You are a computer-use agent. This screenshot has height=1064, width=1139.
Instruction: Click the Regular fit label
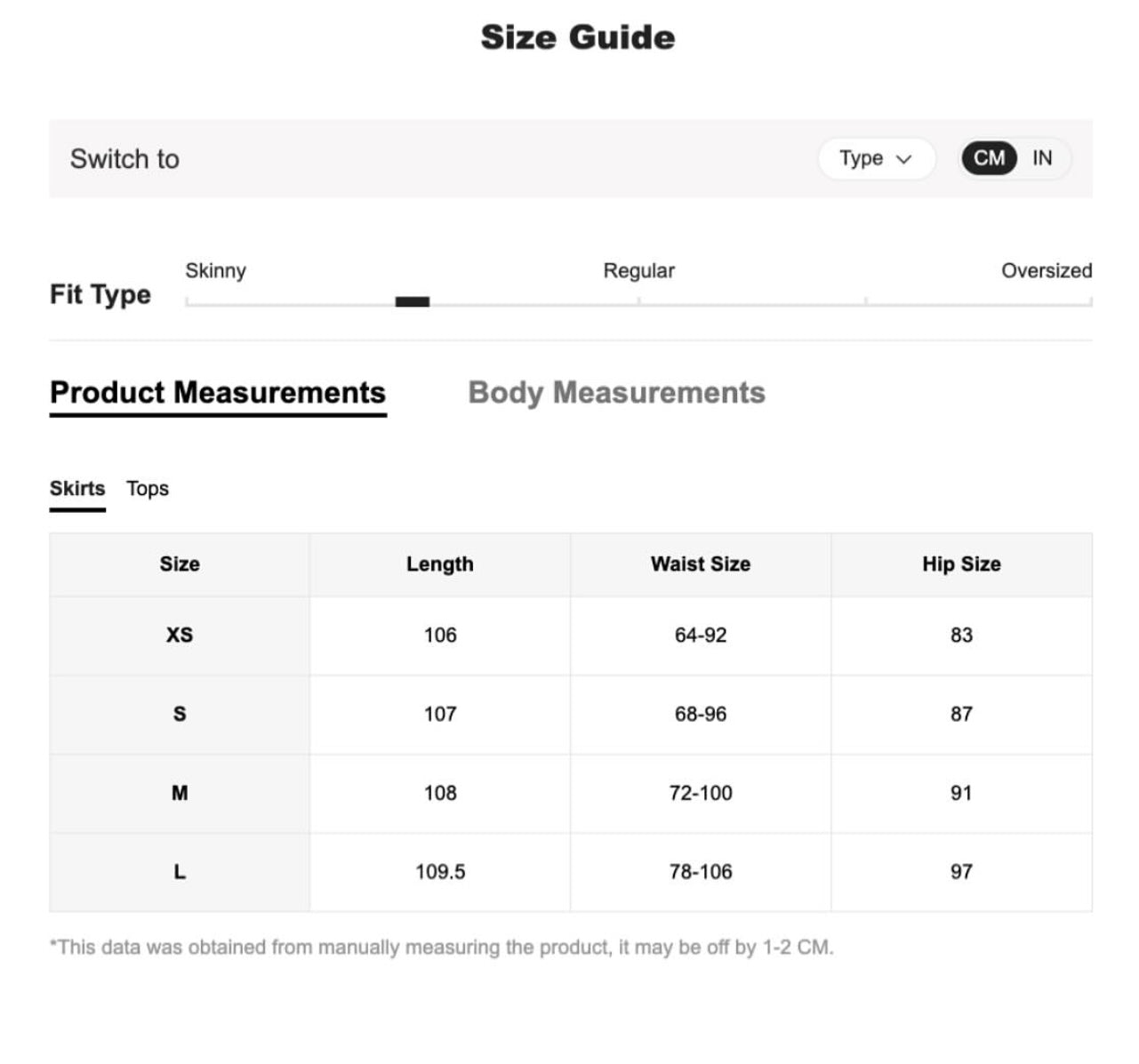coord(638,271)
